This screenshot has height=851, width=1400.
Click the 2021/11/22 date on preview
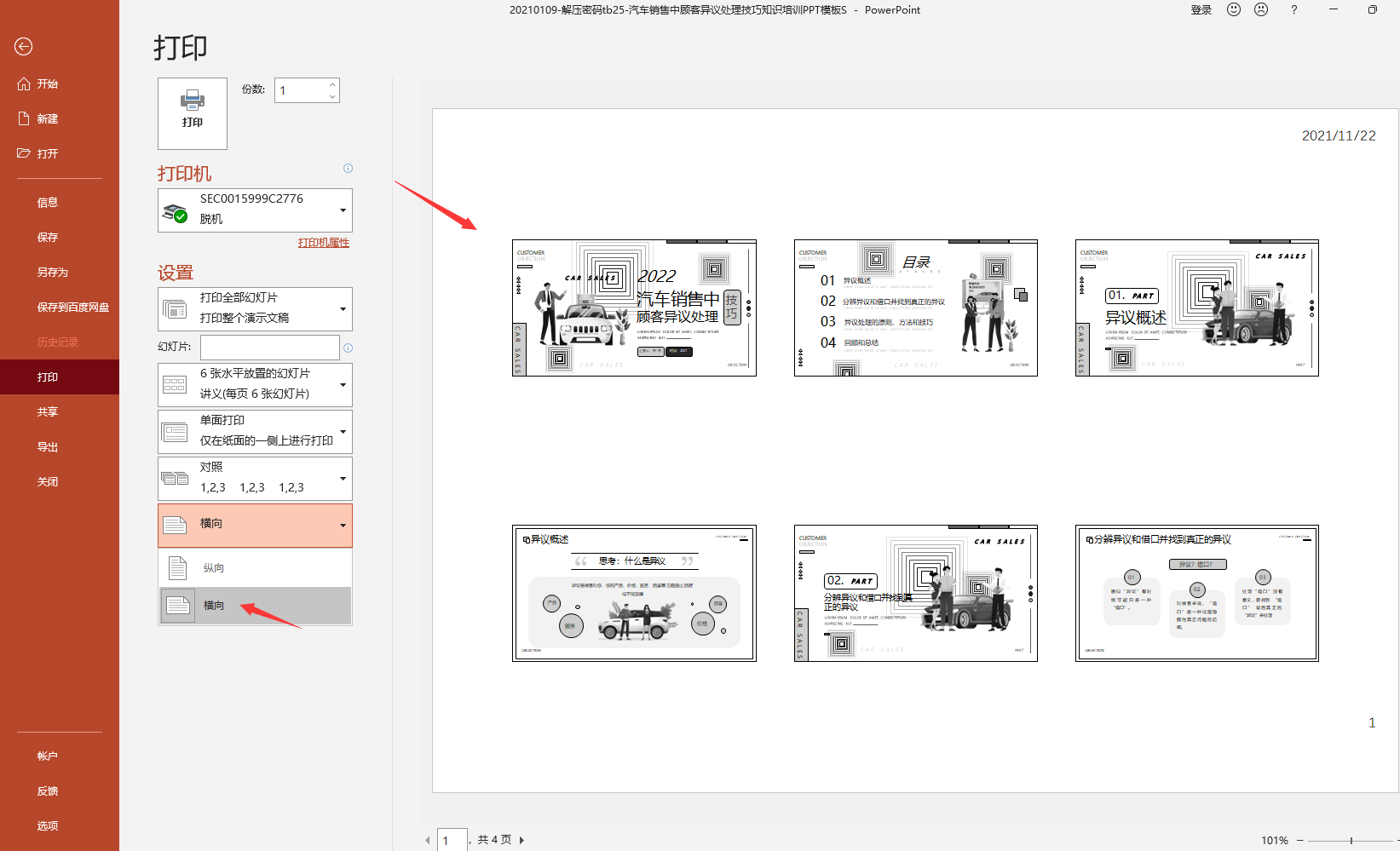click(x=1339, y=135)
